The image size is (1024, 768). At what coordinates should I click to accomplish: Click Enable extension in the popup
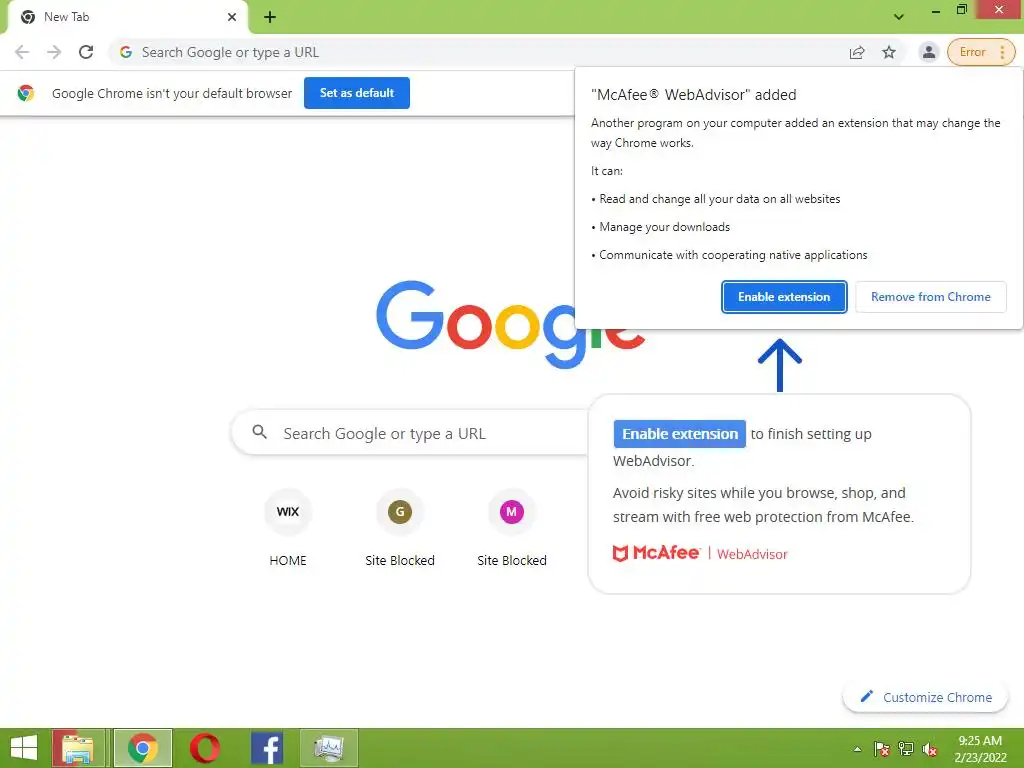coord(784,297)
